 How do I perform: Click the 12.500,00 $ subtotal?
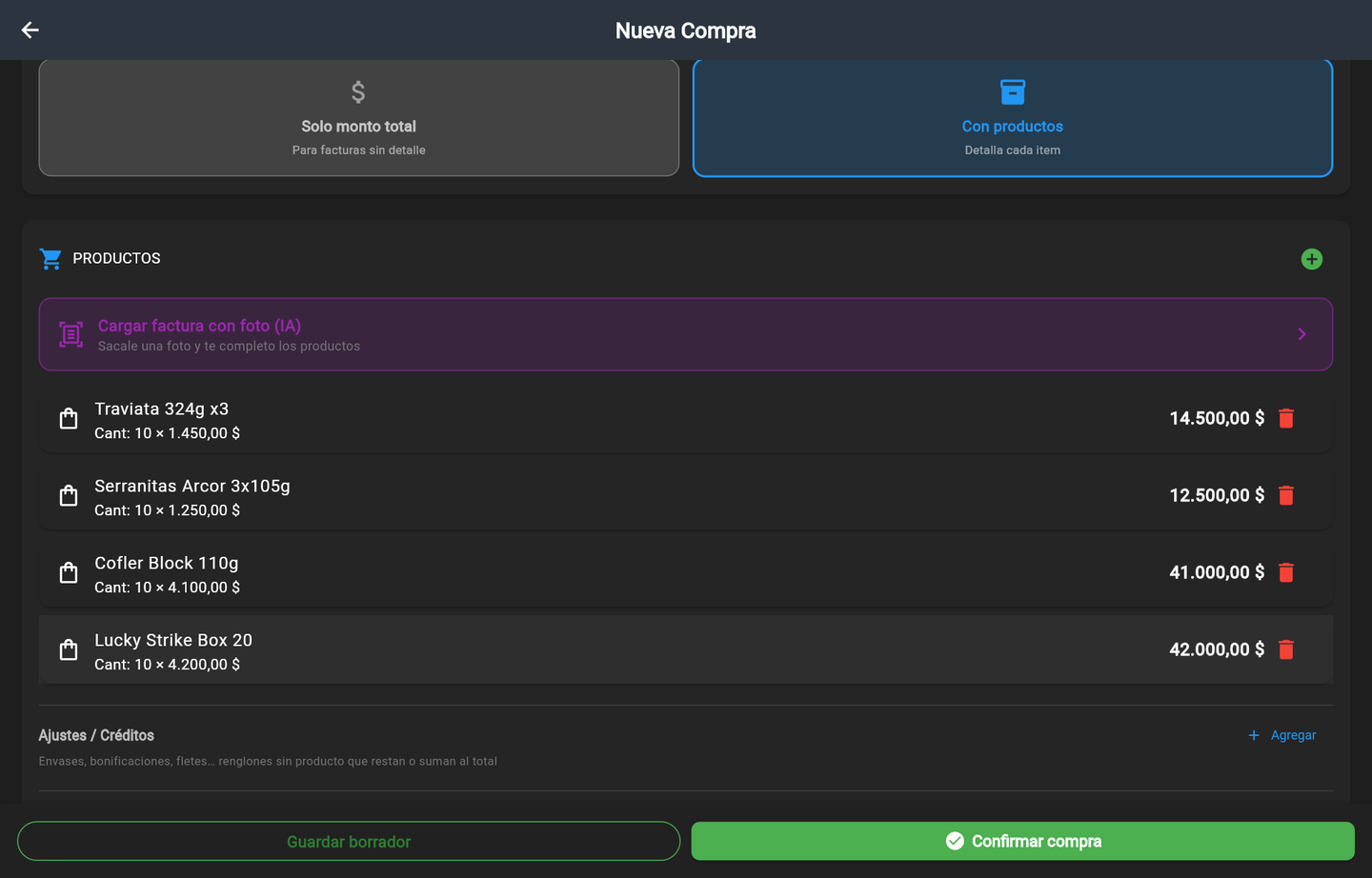1217,495
